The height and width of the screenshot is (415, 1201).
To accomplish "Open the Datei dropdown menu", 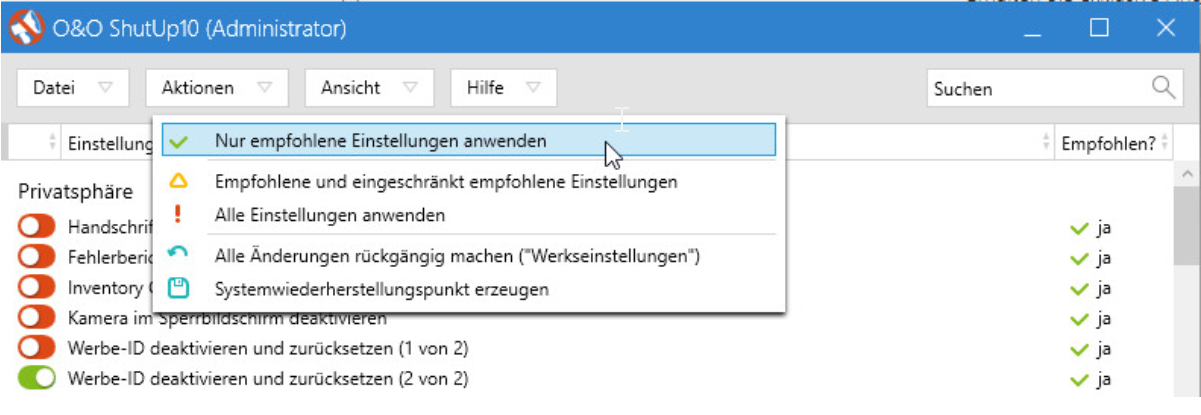I will [73, 88].
